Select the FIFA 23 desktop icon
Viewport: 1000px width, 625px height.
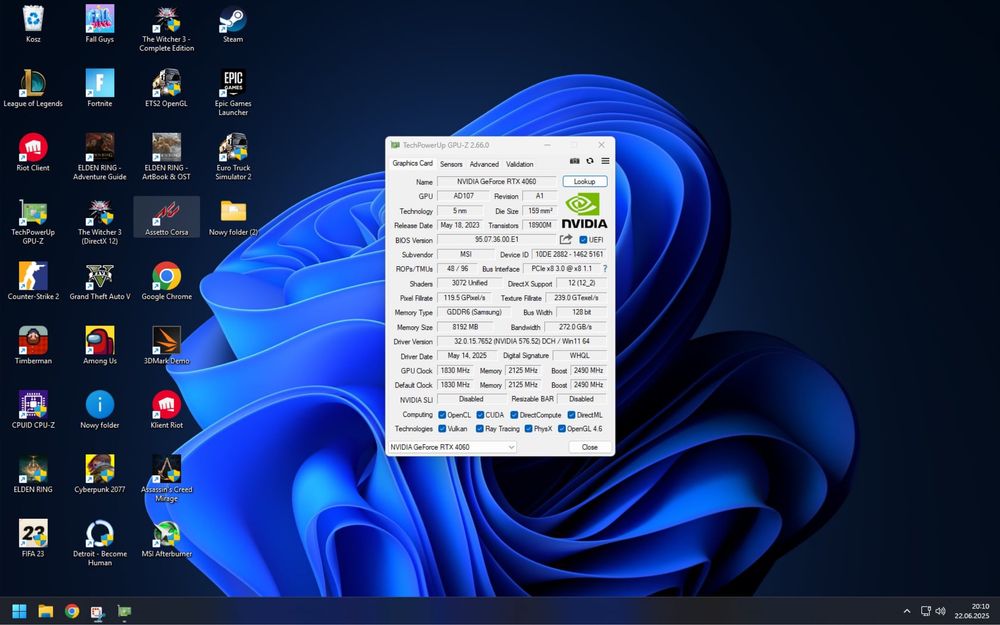33,539
